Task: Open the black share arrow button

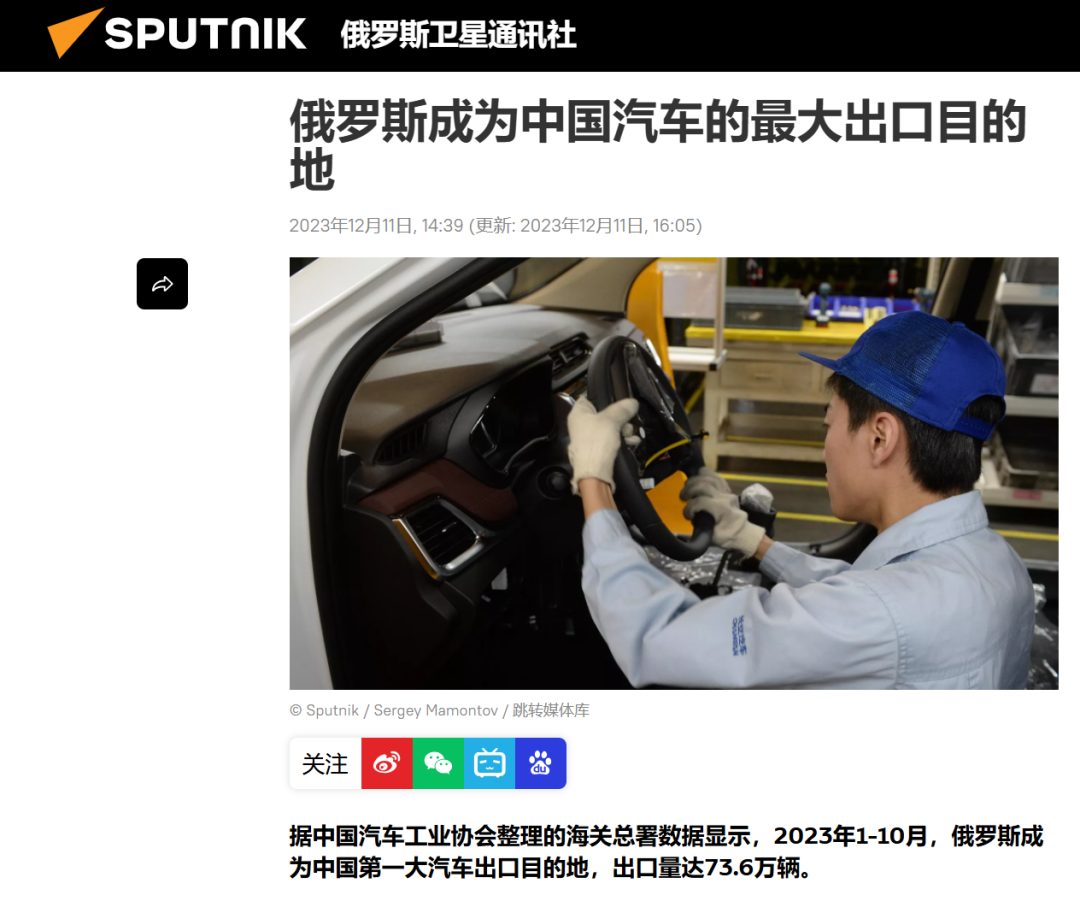Action: [x=163, y=284]
